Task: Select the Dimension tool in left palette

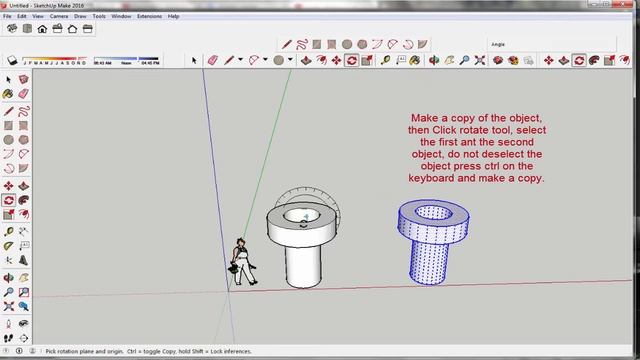Action: 23,232
